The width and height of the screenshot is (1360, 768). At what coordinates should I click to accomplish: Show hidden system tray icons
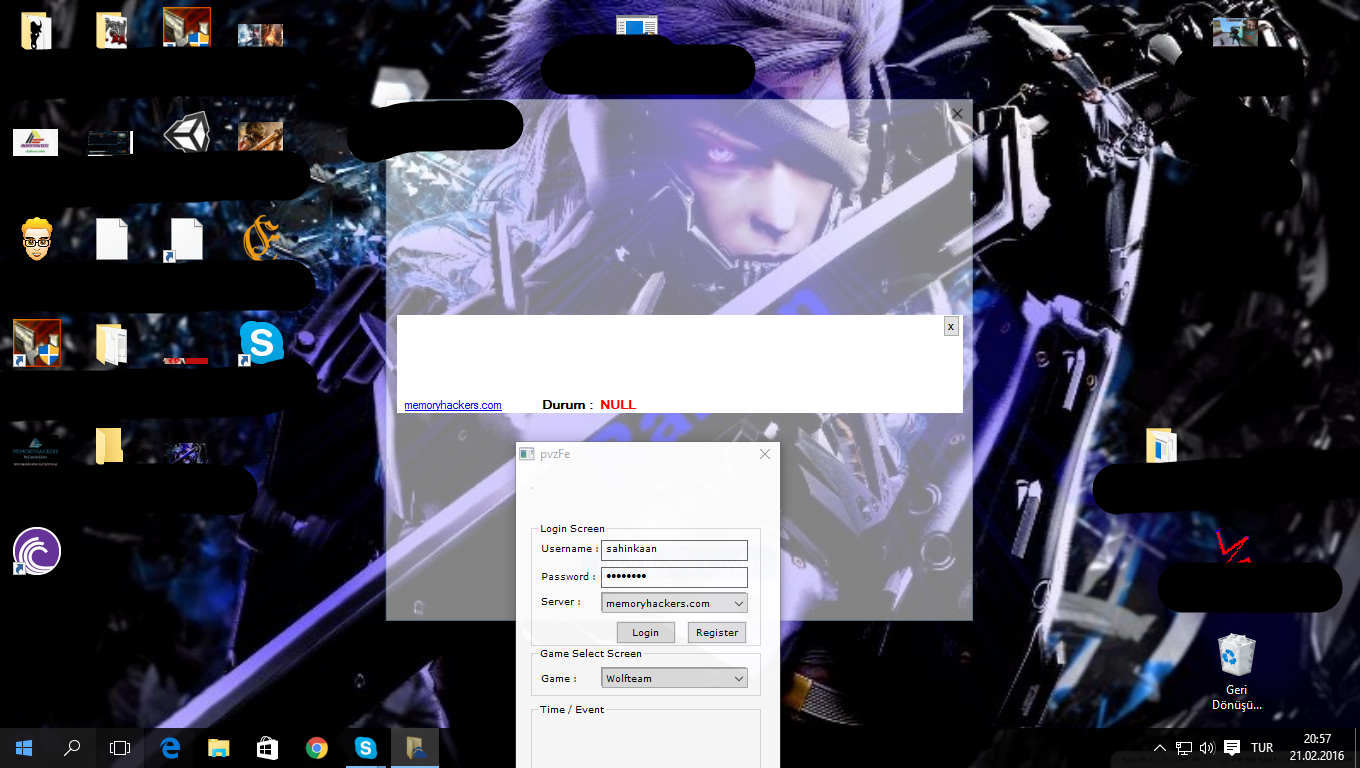click(1160, 748)
